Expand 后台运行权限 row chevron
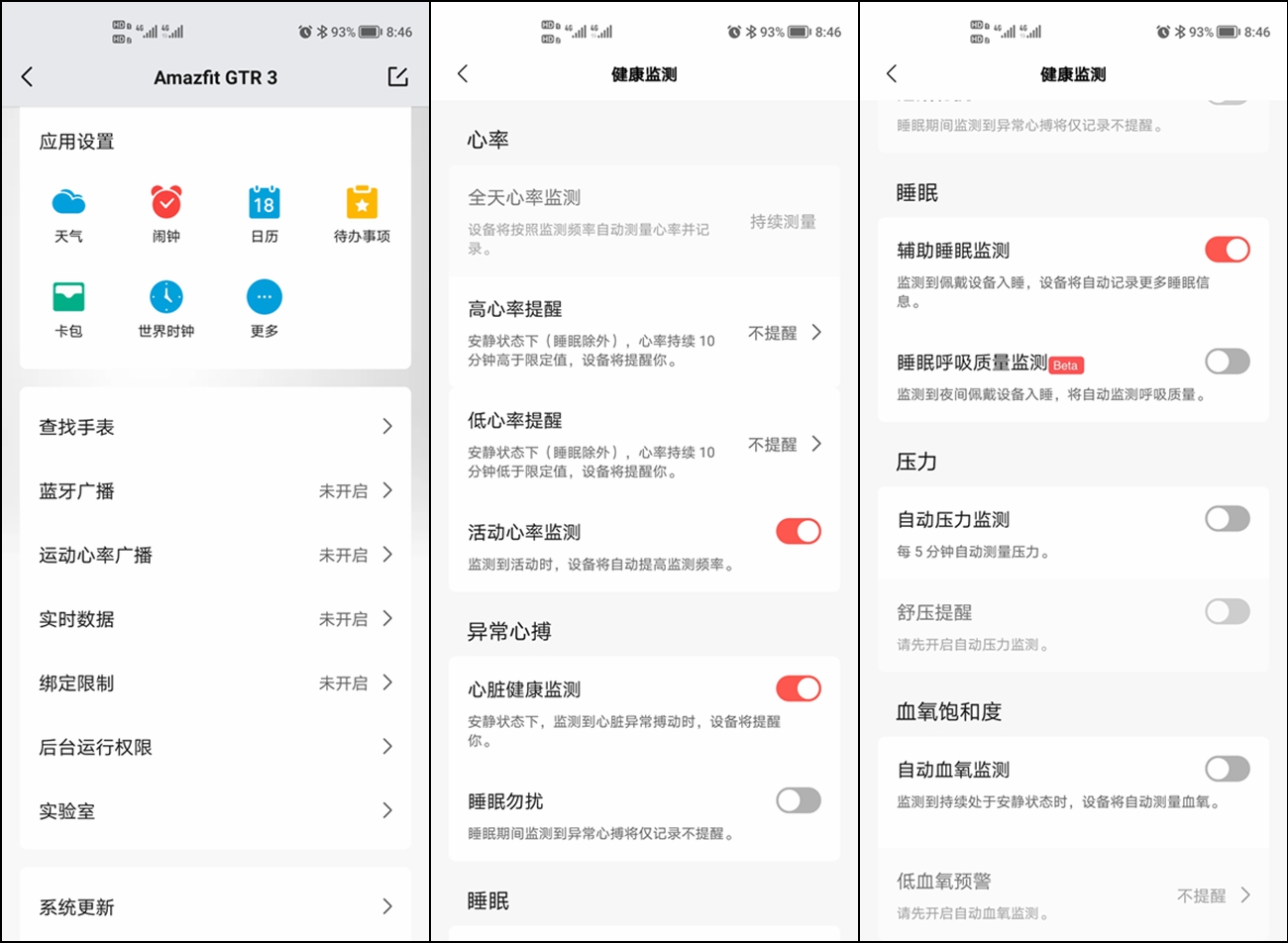Image resolution: width=1288 pixels, height=943 pixels. click(387, 747)
